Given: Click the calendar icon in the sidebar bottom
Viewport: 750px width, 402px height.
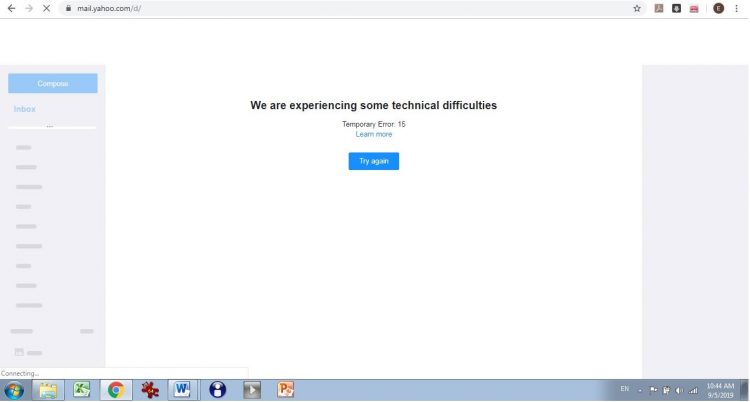Looking at the screenshot, I should pos(19,352).
